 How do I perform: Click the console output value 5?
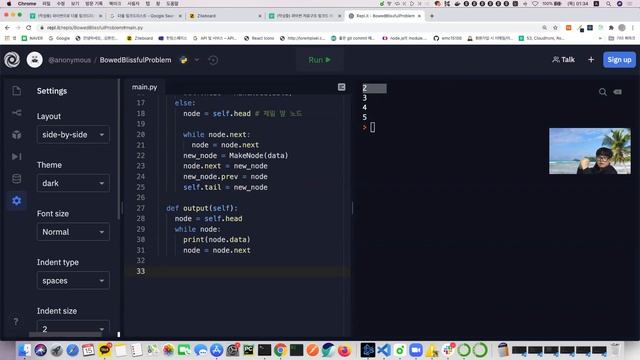pos(364,117)
